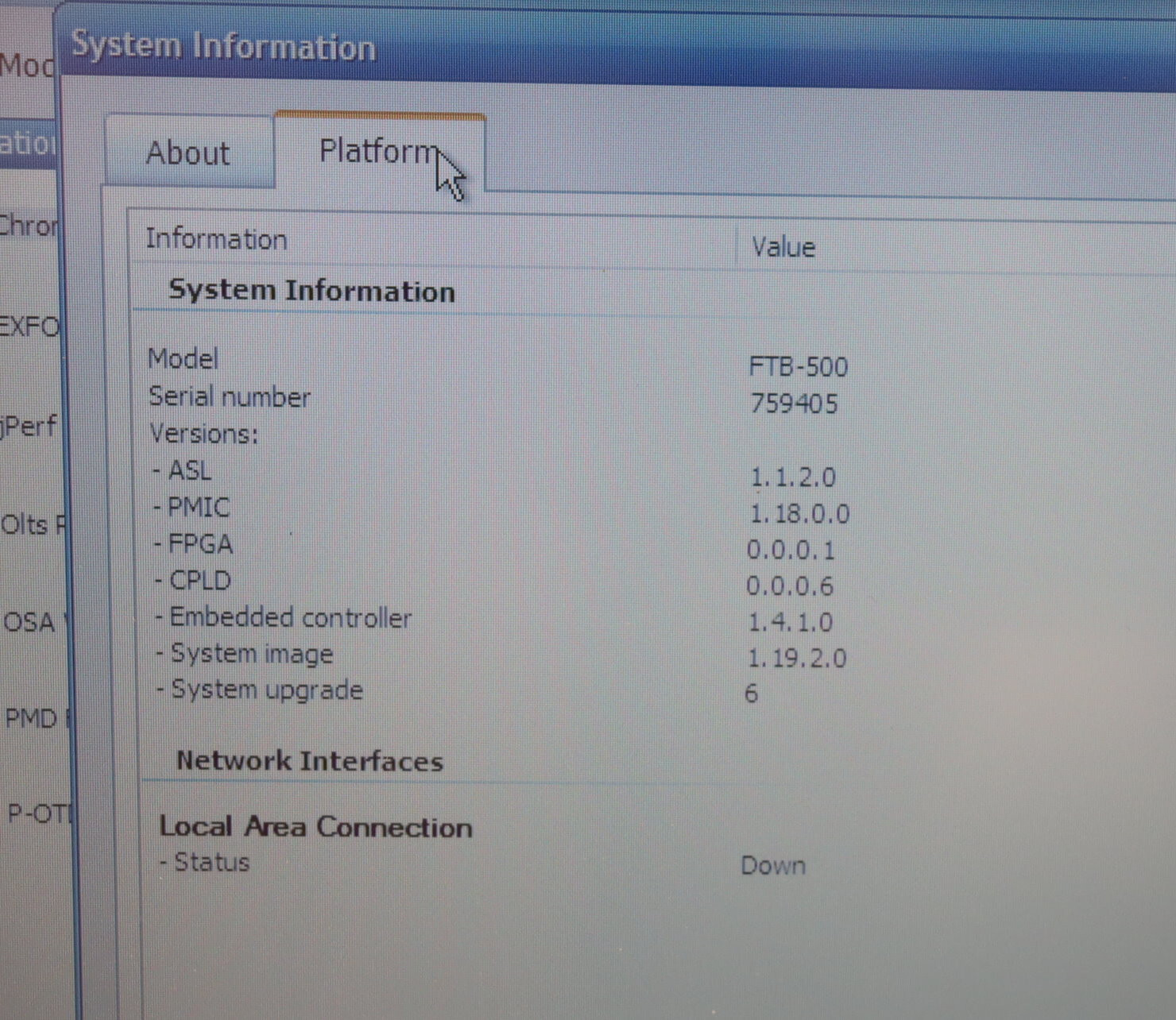This screenshot has width=1176, height=1020.
Task: Click the System upgrade value 6
Action: 751,694
